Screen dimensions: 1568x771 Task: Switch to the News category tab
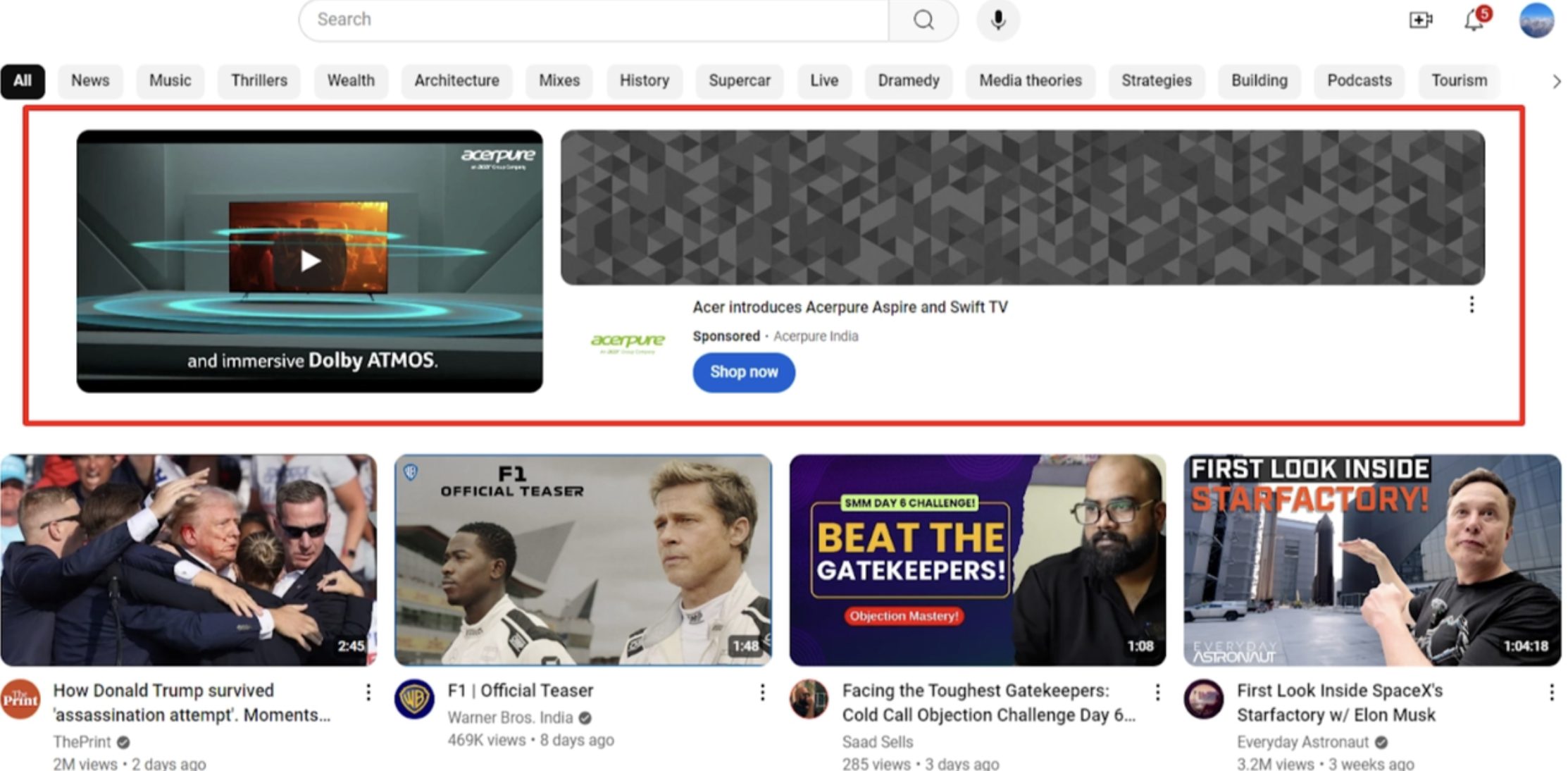(89, 80)
